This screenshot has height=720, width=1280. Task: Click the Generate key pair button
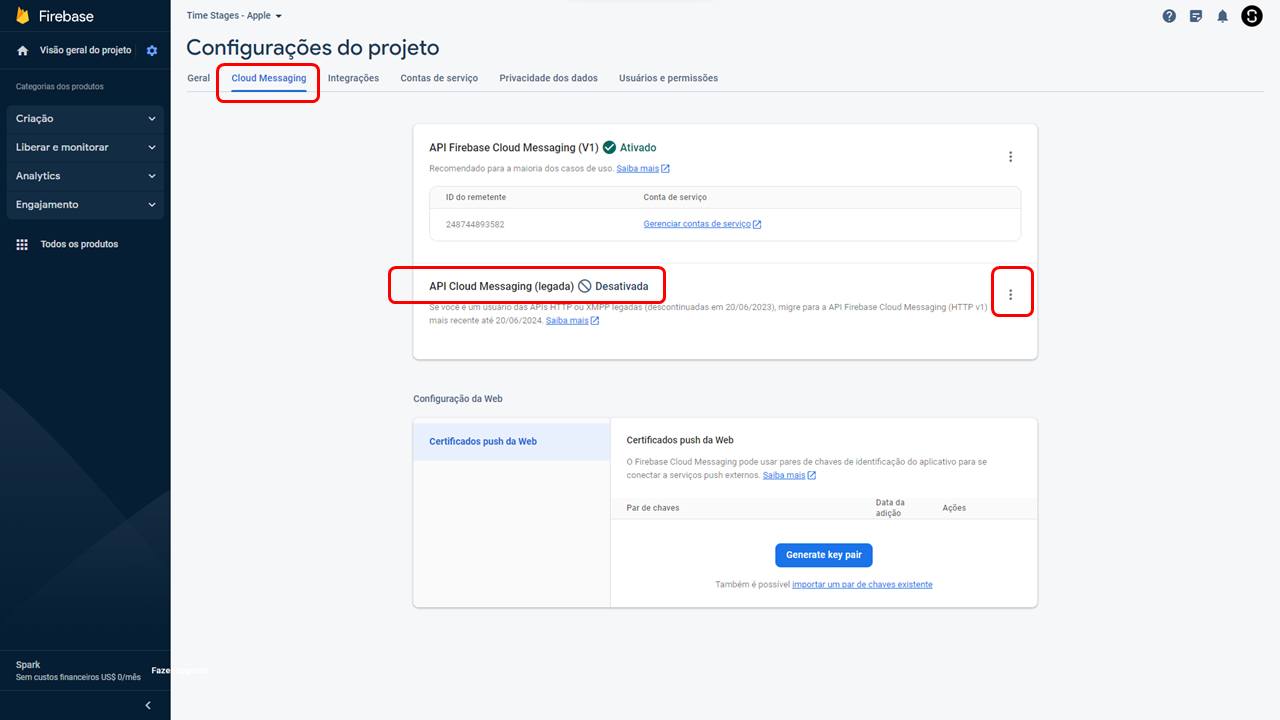[x=824, y=555]
